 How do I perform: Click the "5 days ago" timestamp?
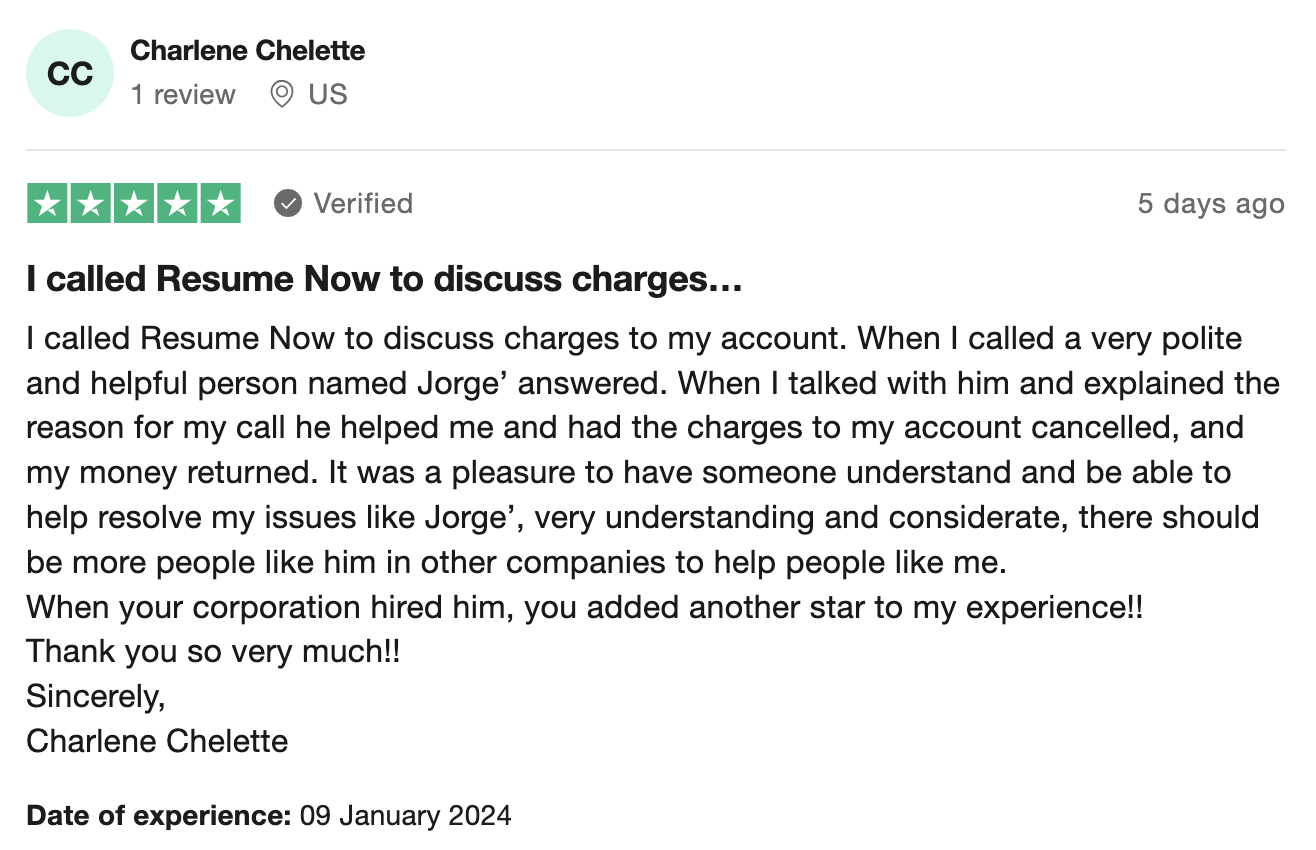(x=1211, y=204)
